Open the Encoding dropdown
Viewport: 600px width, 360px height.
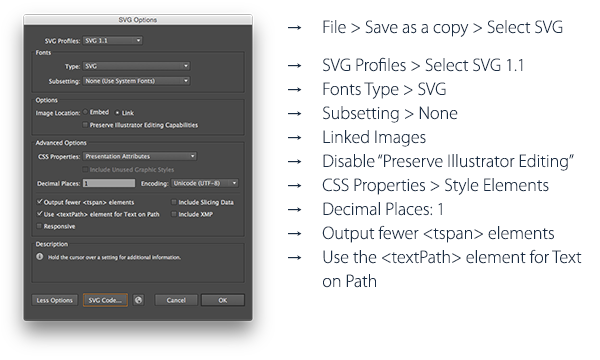[x=205, y=184]
